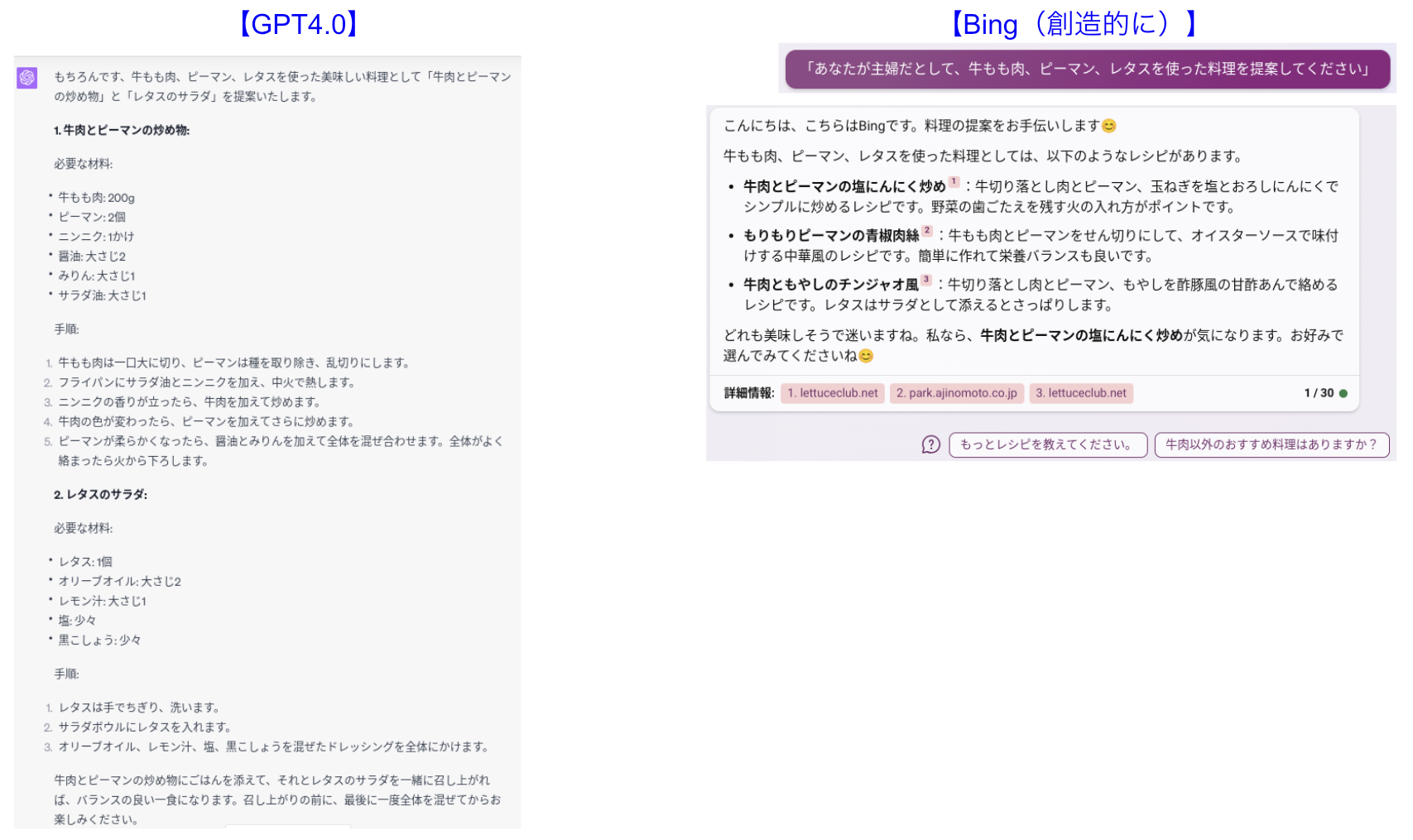Click ingredient 黒こしょう: 少々
This screenshot has width=1413, height=840.
point(99,641)
